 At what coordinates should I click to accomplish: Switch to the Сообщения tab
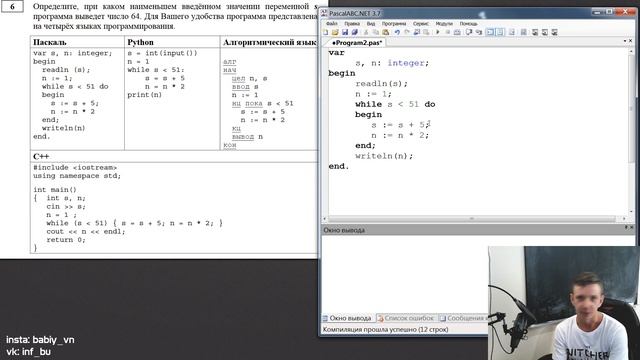tap(463, 318)
